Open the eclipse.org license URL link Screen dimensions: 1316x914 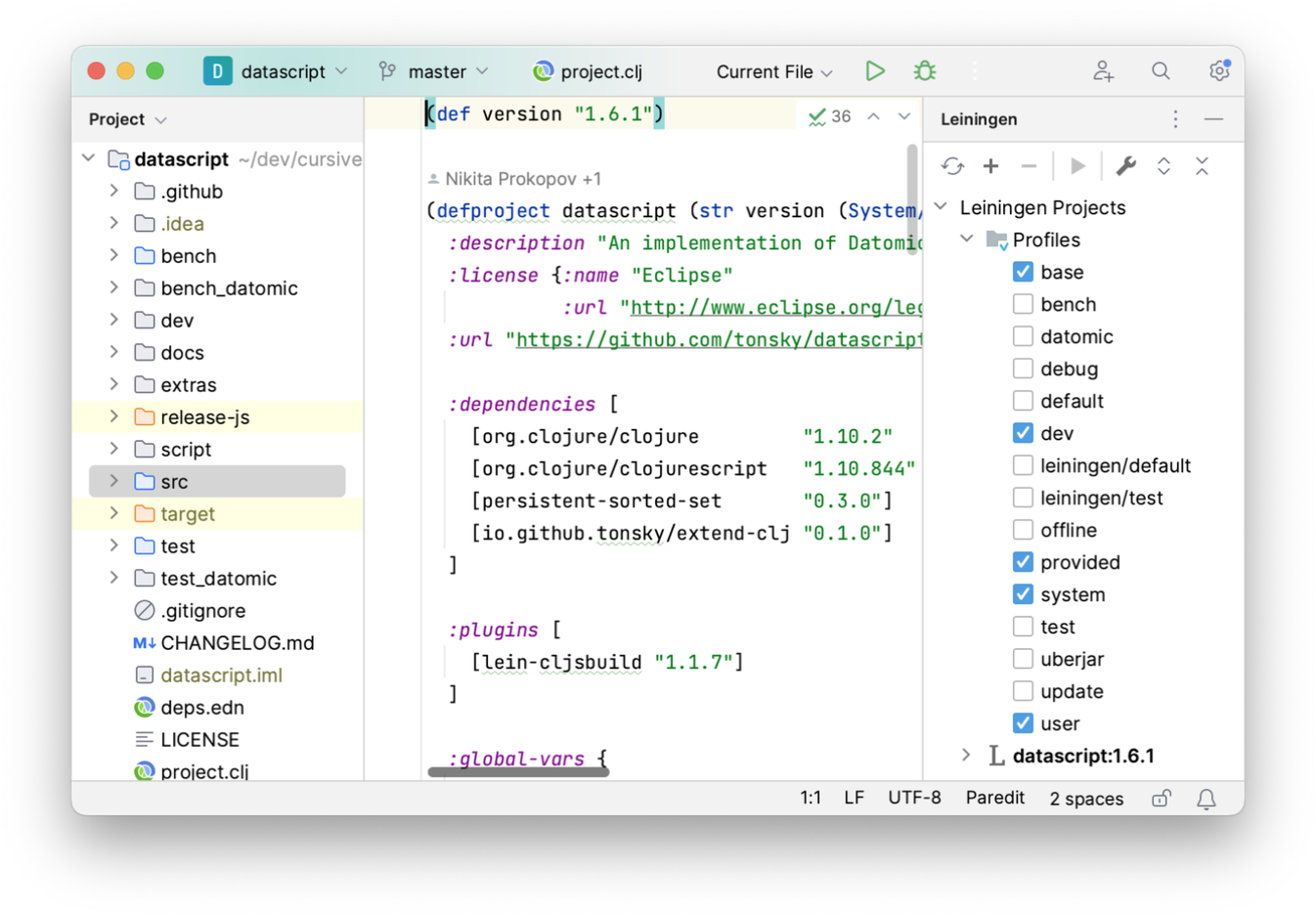(x=776, y=308)
